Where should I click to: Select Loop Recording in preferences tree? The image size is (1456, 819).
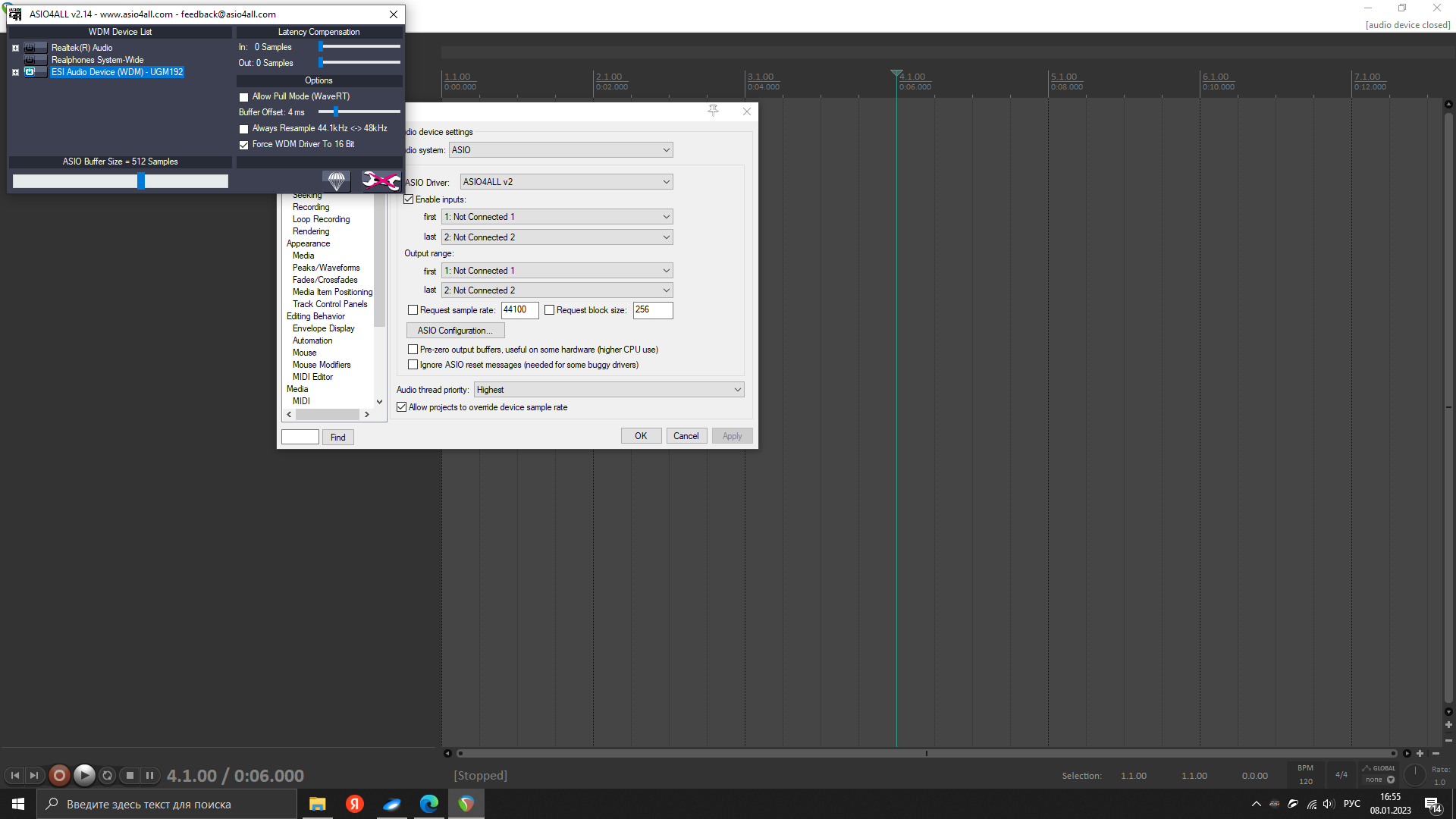click(x=322, y=219)
